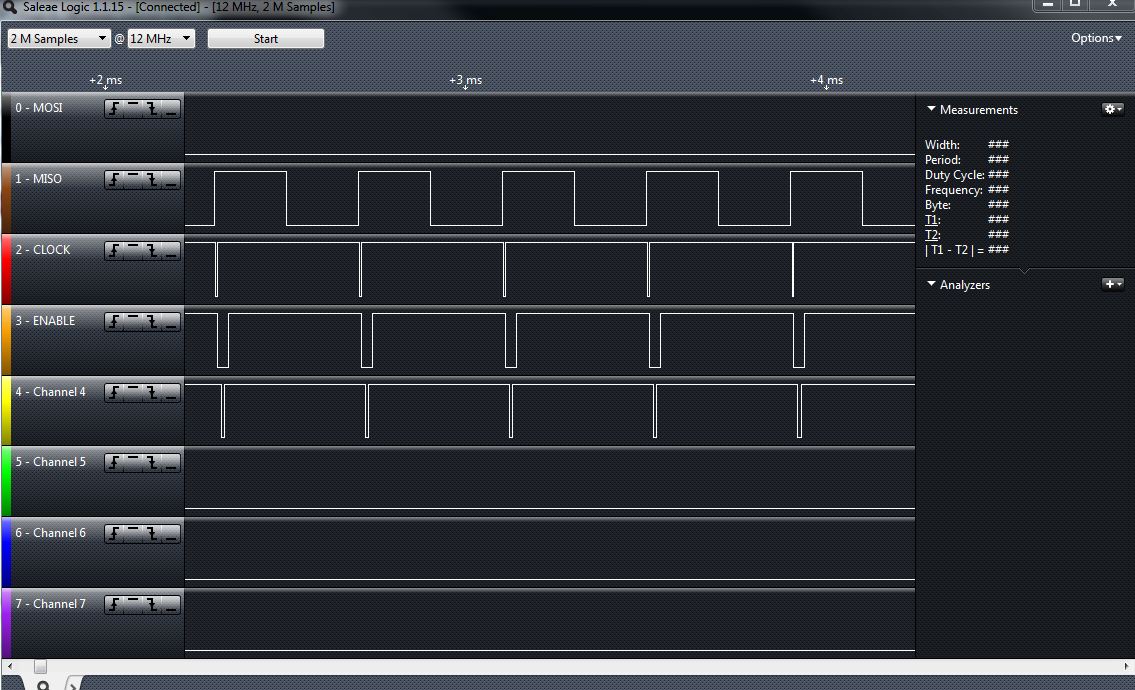Set falling edge trigger on 3 - ENABLE
The height and width of the screenshot is (690, 1135).
(x=152, y=321)
